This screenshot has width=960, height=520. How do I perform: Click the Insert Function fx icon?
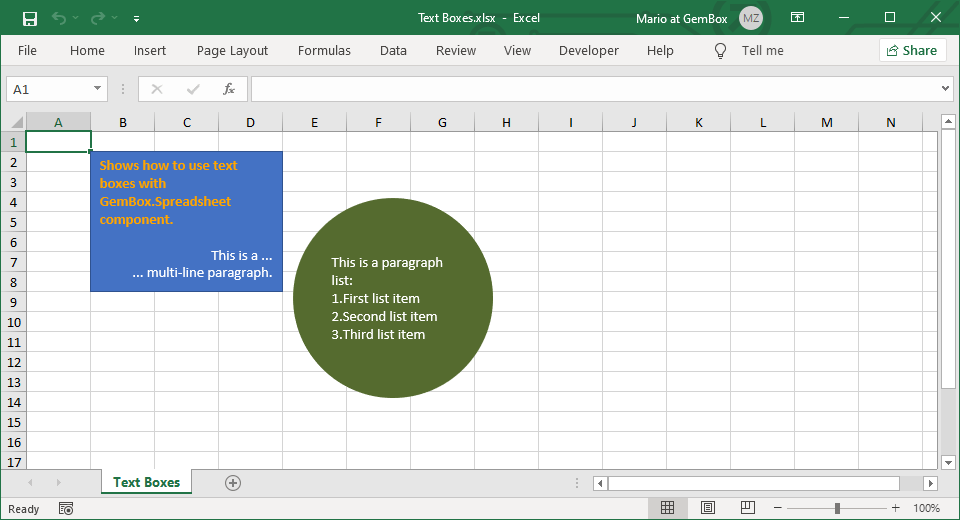pyautogui.click(x=228, y=89)
